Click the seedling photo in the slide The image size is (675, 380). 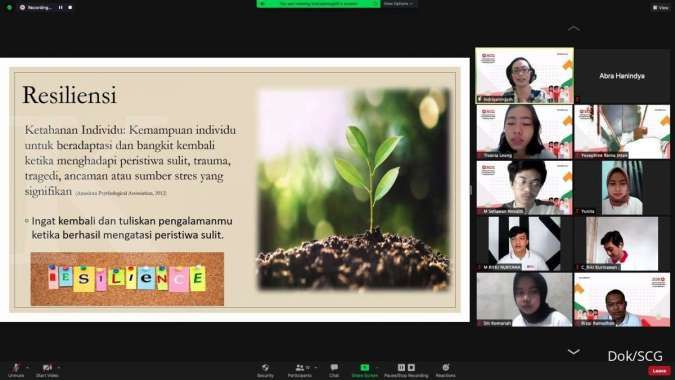point(353,189)
